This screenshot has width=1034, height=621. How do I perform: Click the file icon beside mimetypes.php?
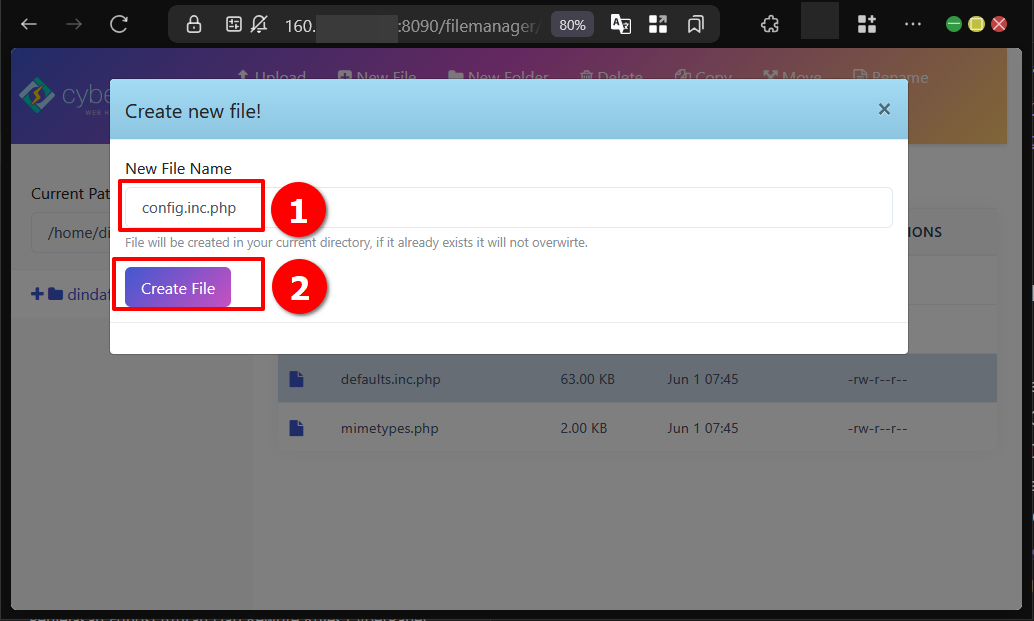tap(295, 428)
